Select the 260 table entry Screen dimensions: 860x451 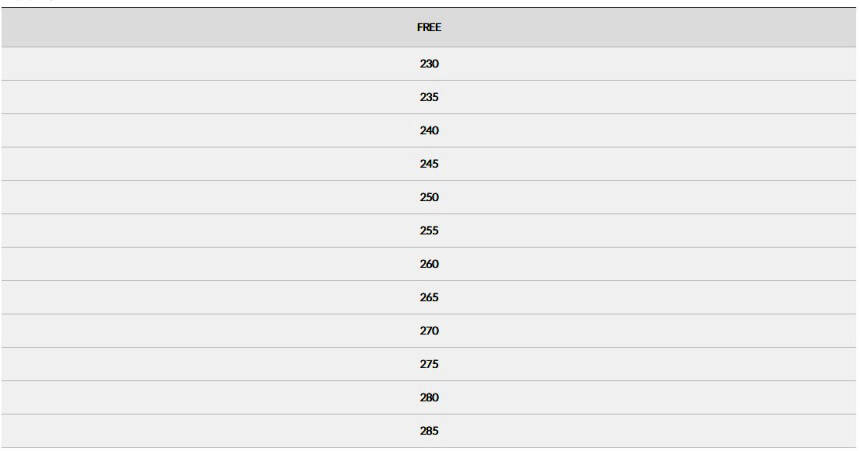click(429, 264)
